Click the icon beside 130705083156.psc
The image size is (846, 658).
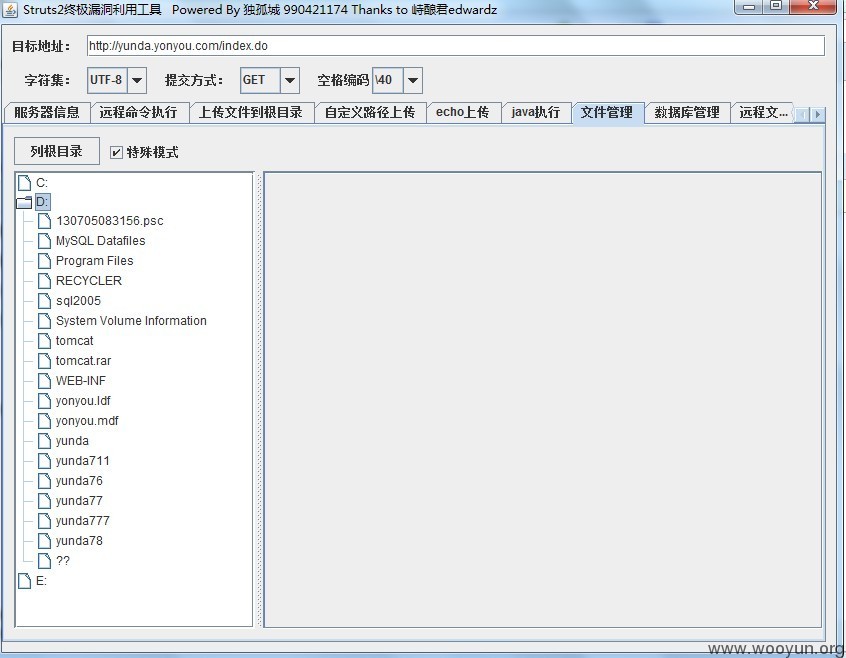(x=44, y=221)
